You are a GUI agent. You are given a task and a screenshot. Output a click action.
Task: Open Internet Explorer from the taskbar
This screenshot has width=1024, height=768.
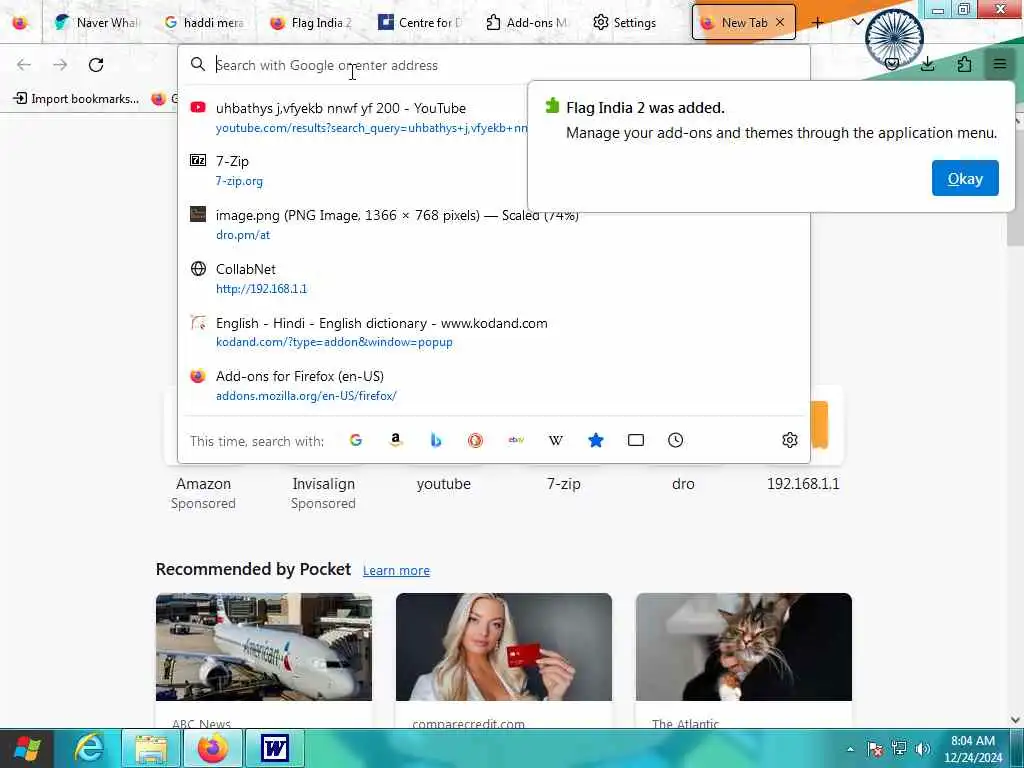point(89,748)
